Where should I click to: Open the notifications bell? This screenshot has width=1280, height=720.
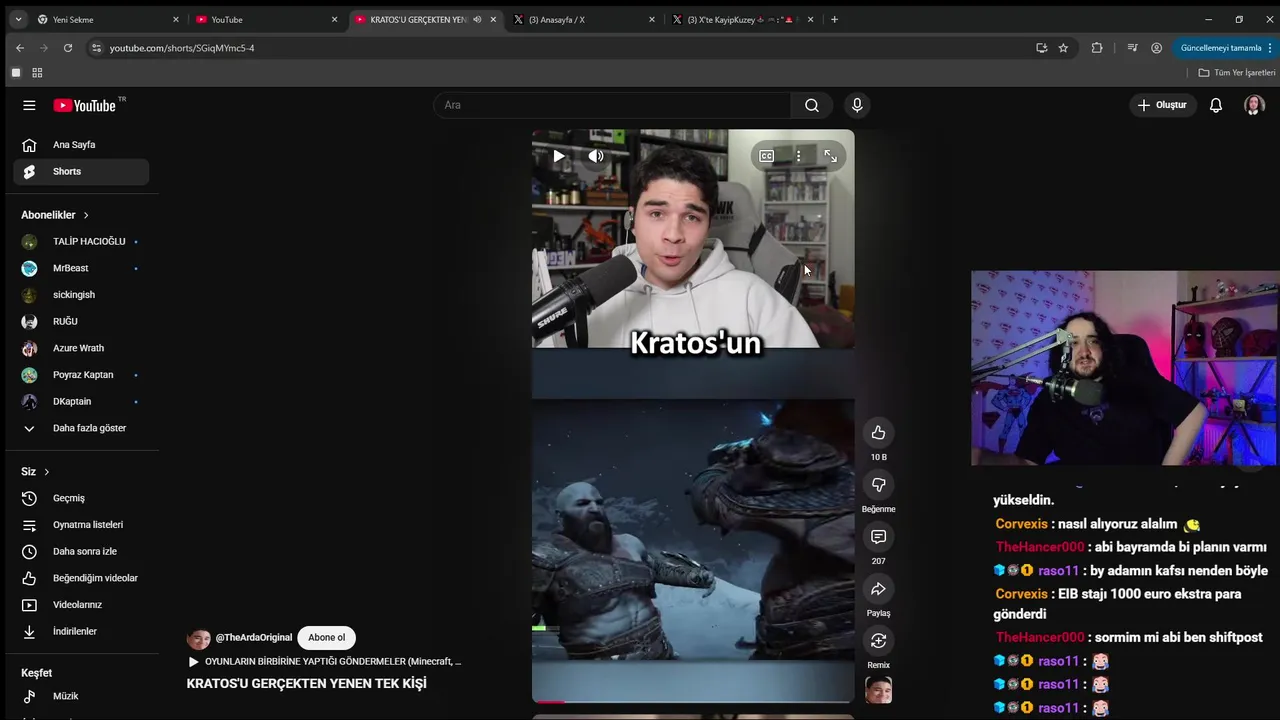tap(1216, 105)
